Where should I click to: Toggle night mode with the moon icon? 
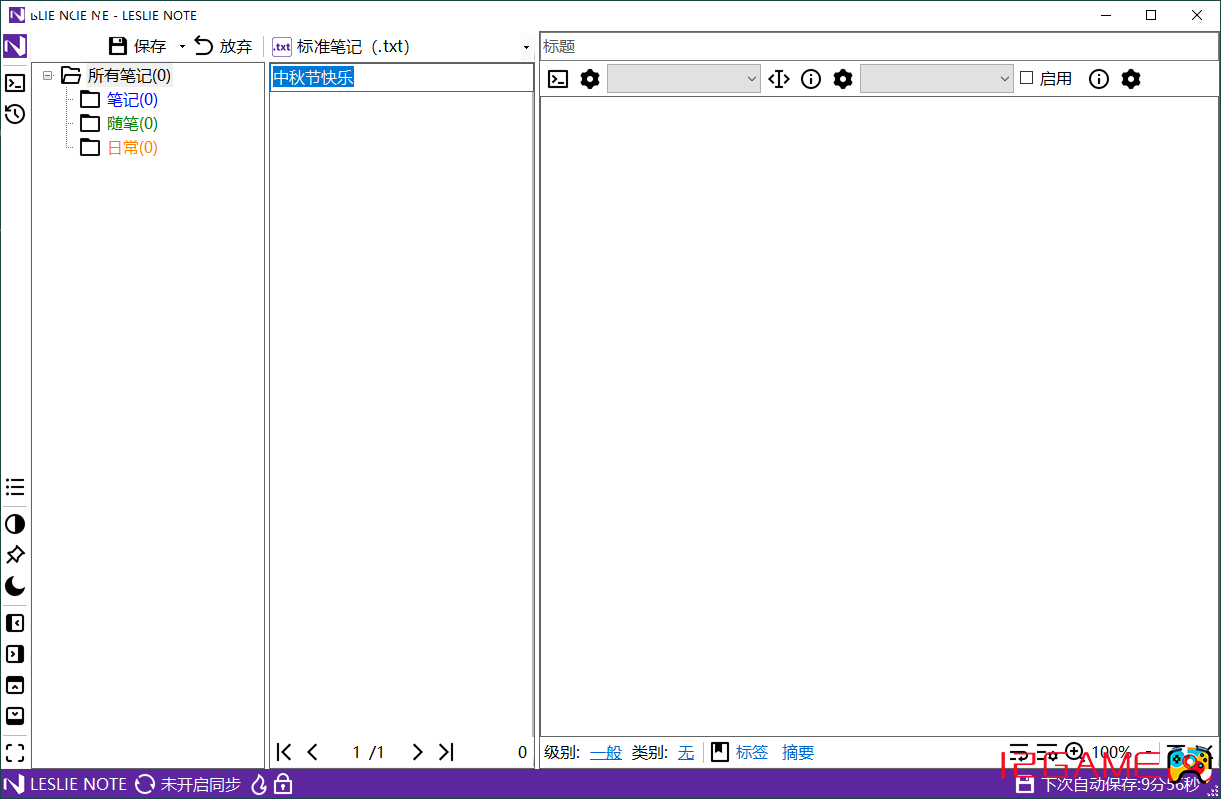tap(15, 586)
